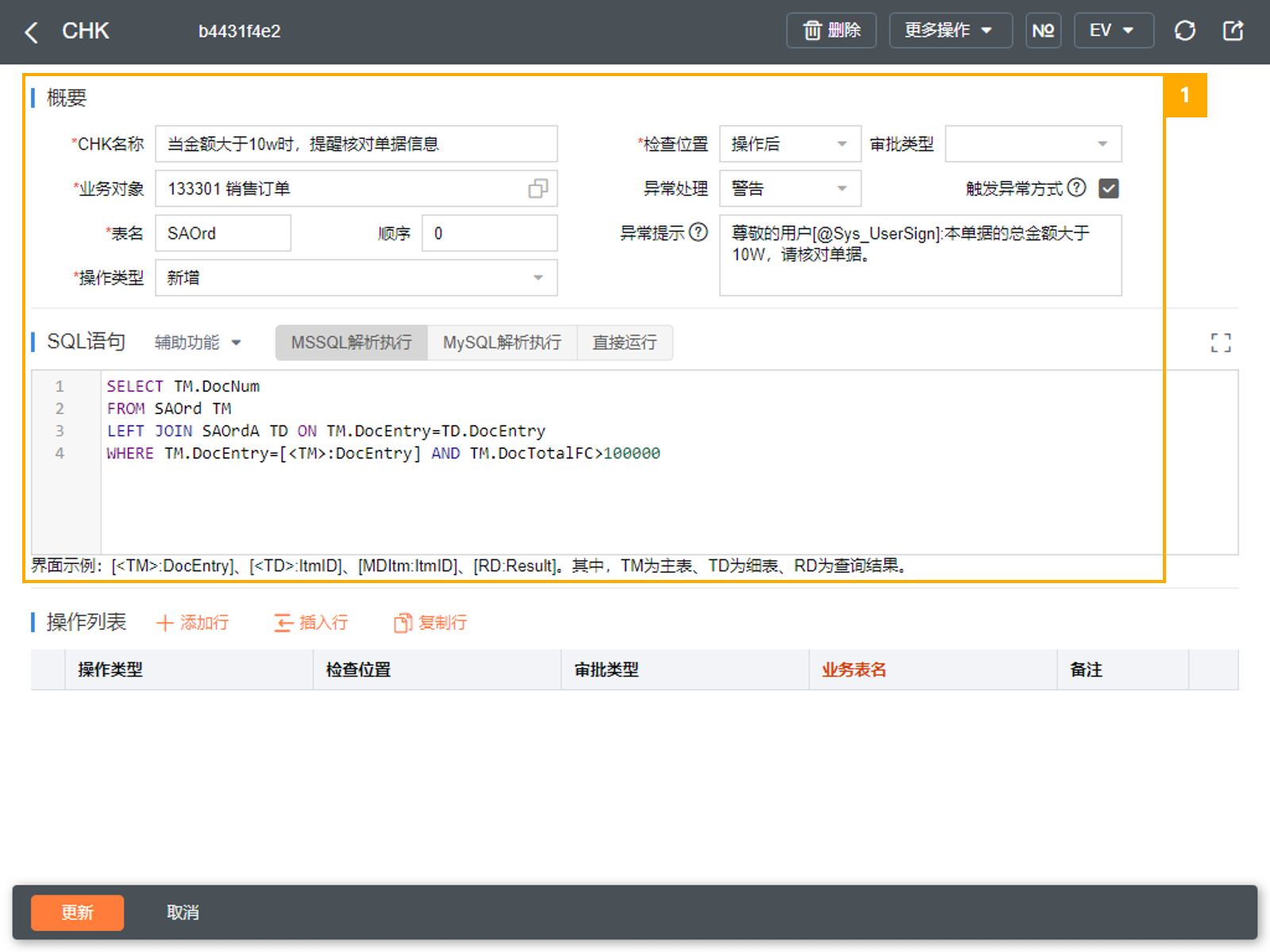Click the refresh icon in header
This screenshot has width=1270, height=952.
[x=1185, y=31]
